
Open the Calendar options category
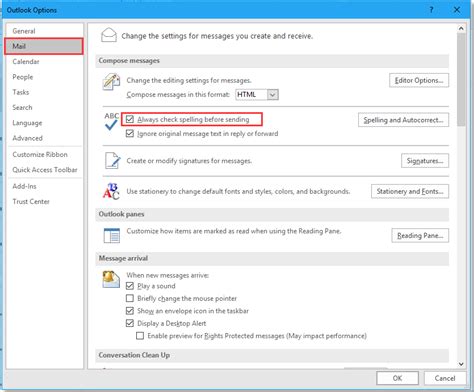44,62
